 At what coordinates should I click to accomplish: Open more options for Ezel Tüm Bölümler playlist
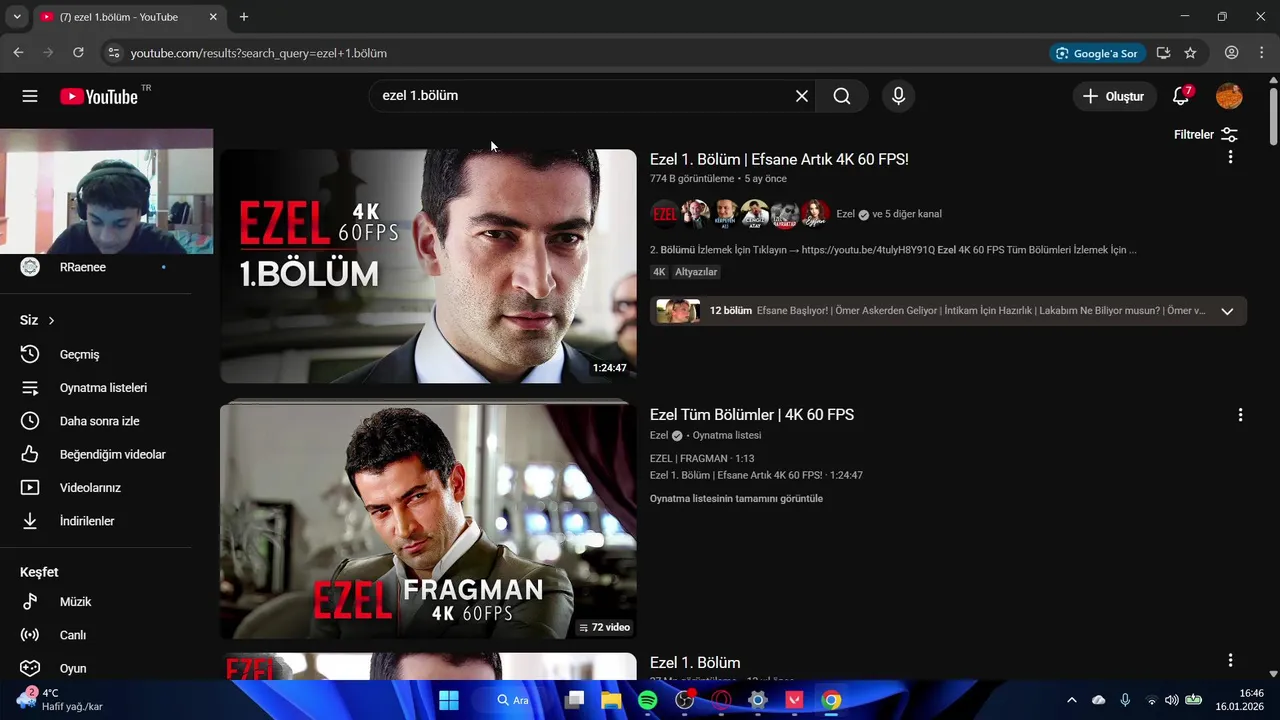click(x=1240, y=414)
